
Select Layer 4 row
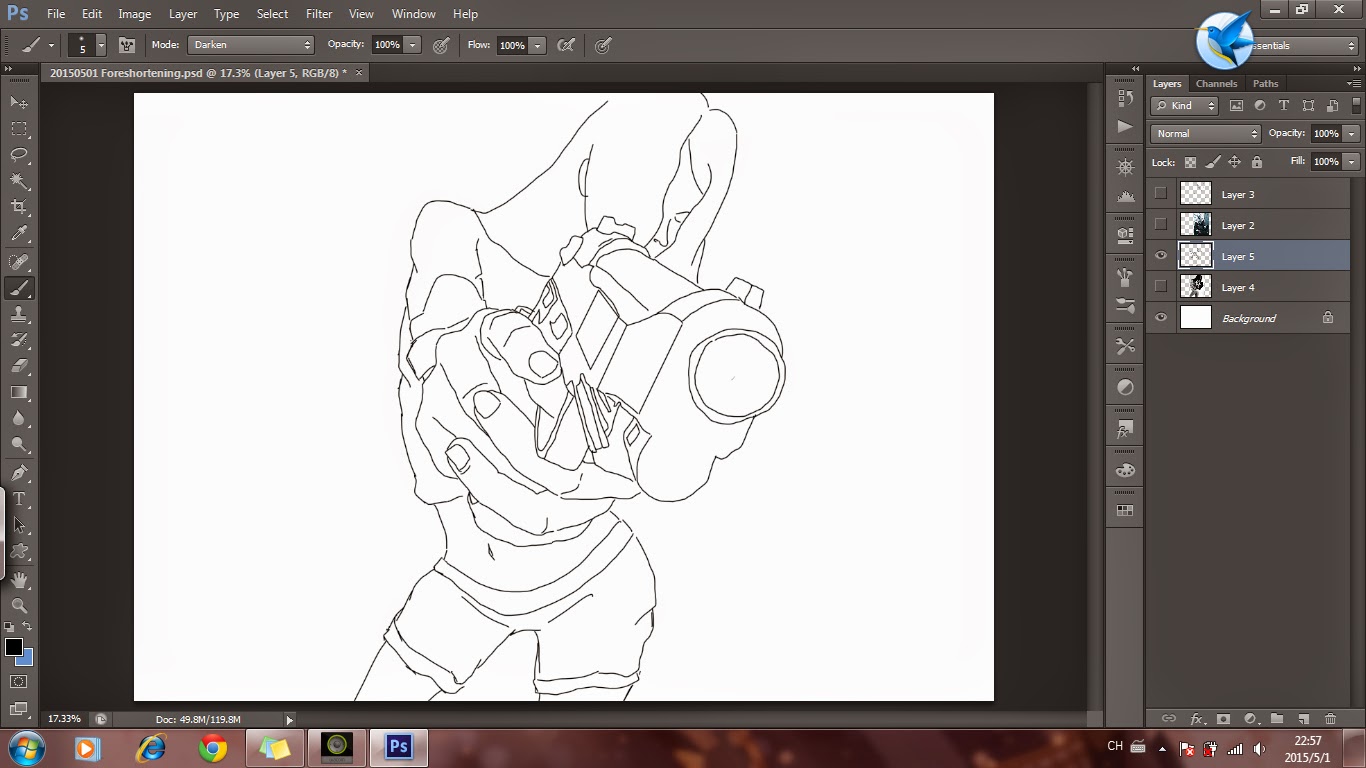pyautogui.click(x=1248, y=287)
